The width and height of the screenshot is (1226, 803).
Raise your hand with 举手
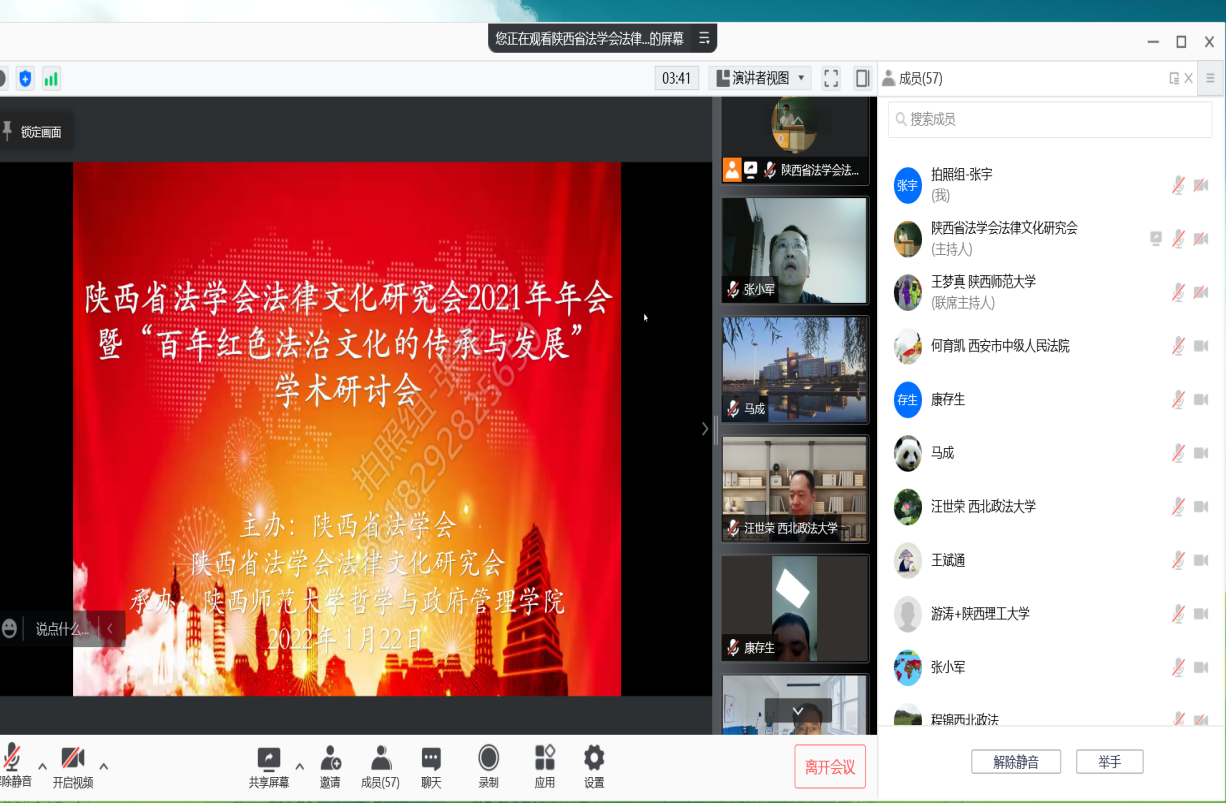1109,762
